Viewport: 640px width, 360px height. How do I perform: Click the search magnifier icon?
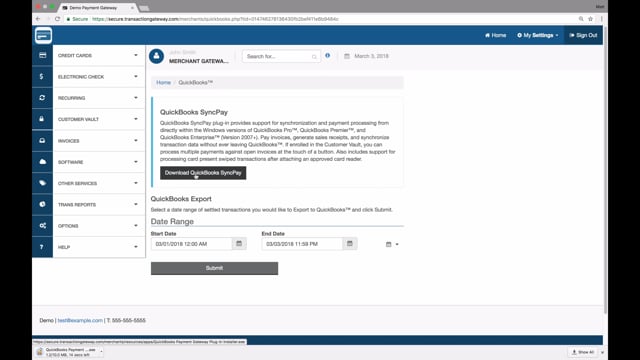pos(314,57)
